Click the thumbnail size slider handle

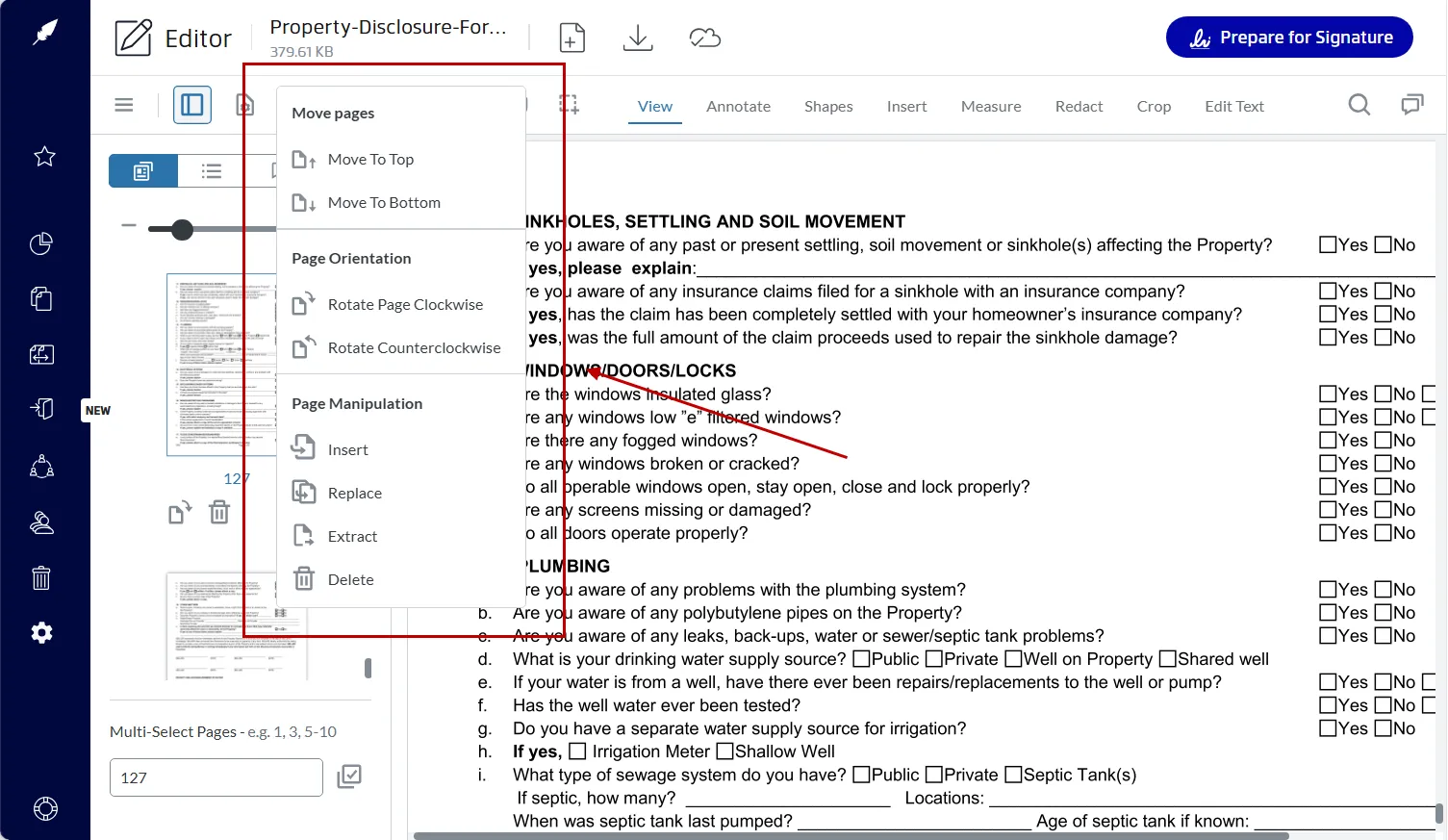click(x=182, y=229)
